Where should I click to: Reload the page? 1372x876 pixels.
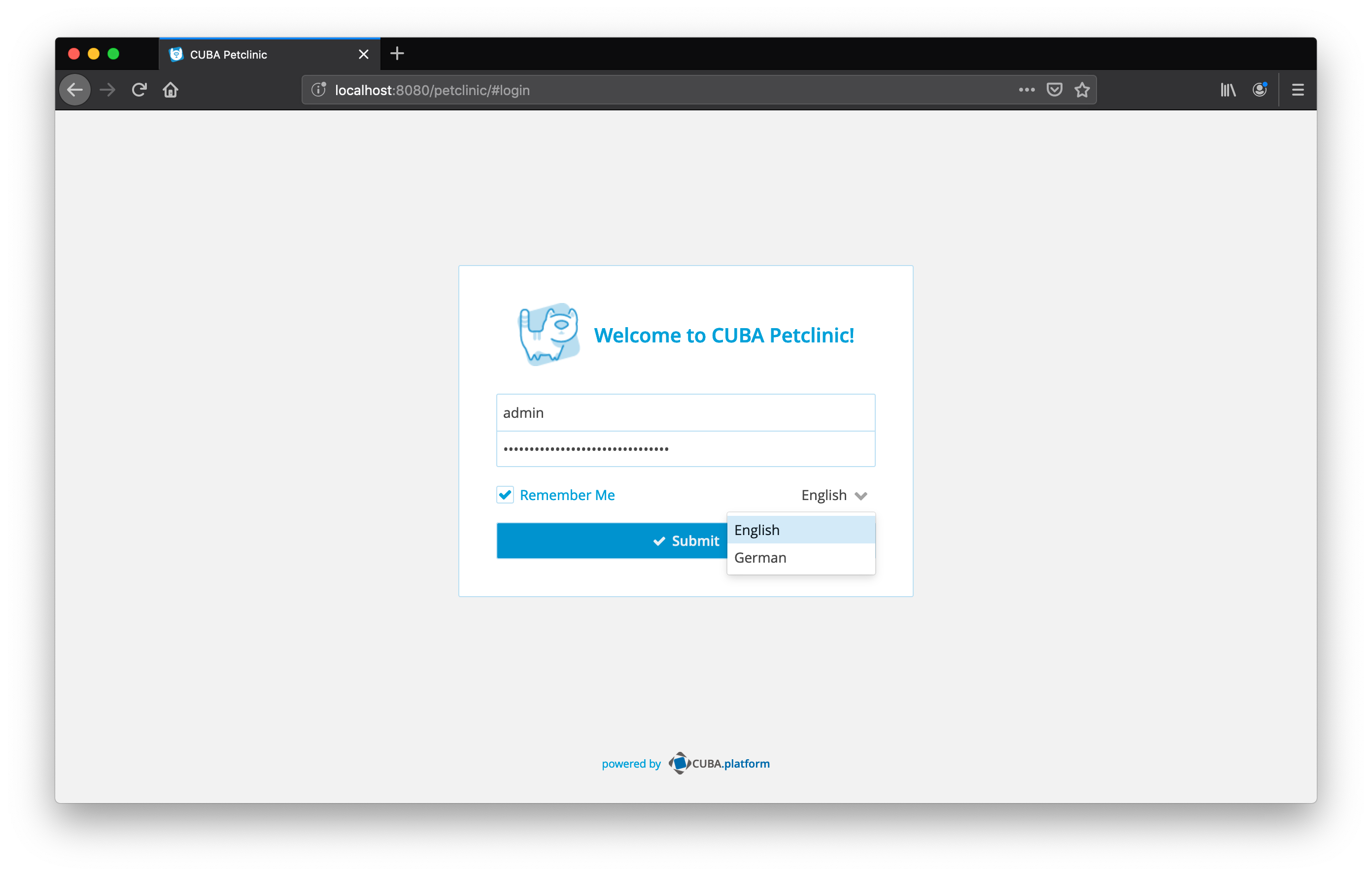(x=138, y=89)
